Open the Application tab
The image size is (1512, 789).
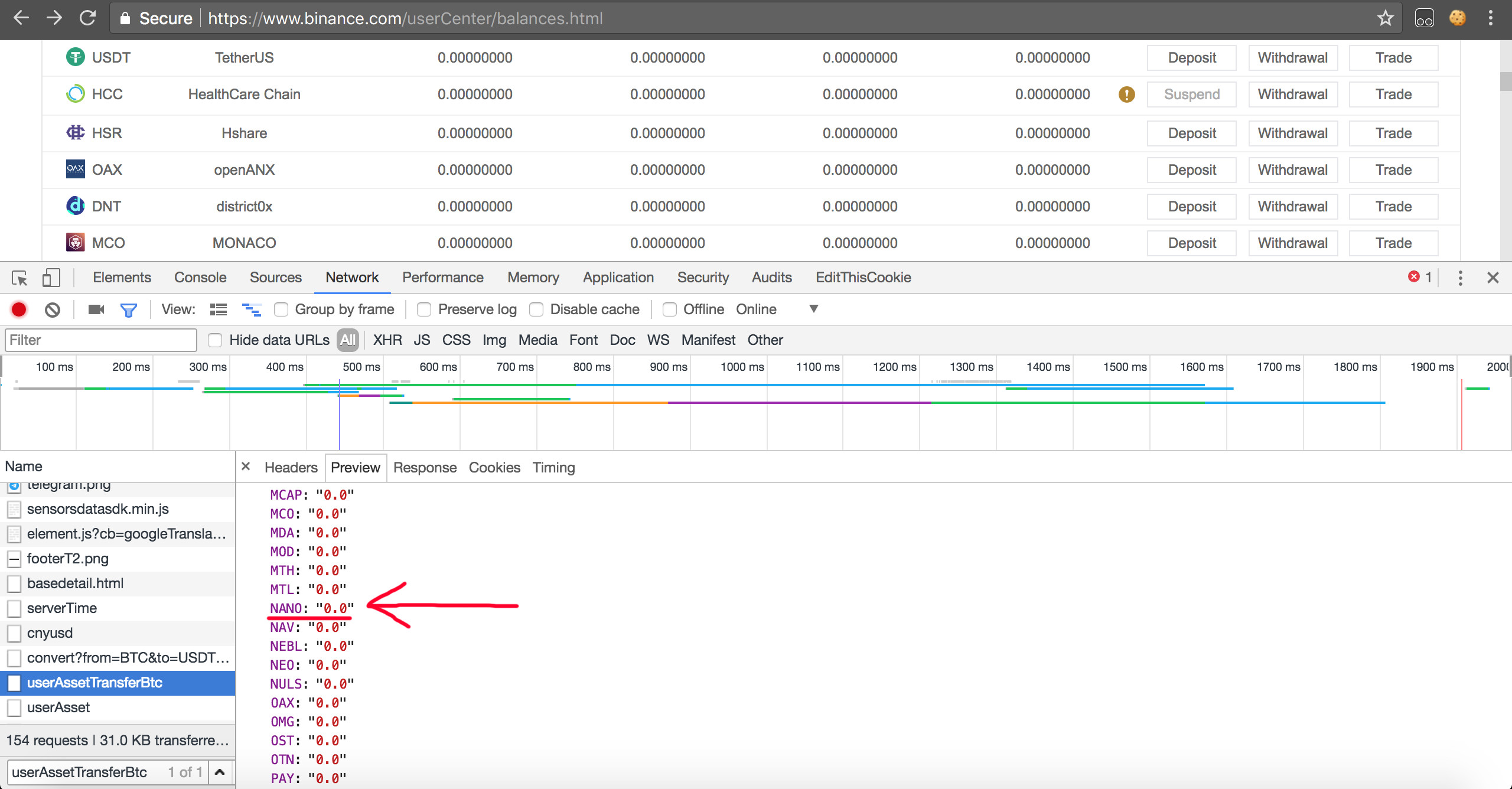pos(618,278)
